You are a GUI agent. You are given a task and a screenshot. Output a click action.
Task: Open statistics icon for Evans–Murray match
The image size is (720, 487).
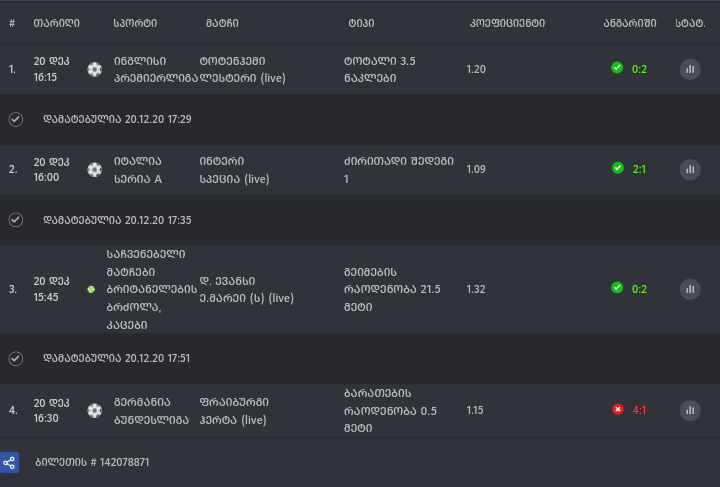[690, 289]
